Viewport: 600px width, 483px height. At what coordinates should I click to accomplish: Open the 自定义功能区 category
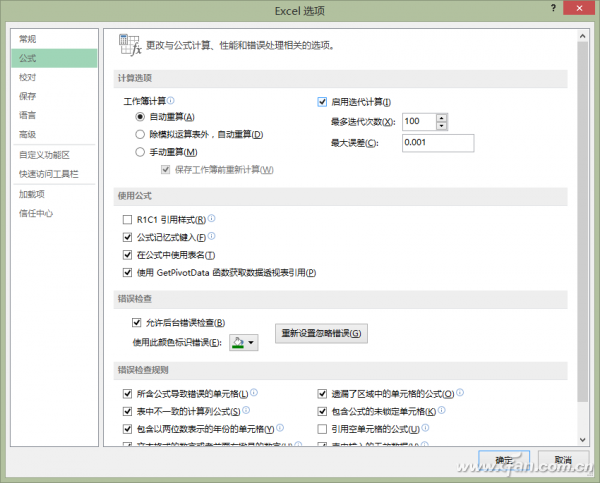point(54,155)
